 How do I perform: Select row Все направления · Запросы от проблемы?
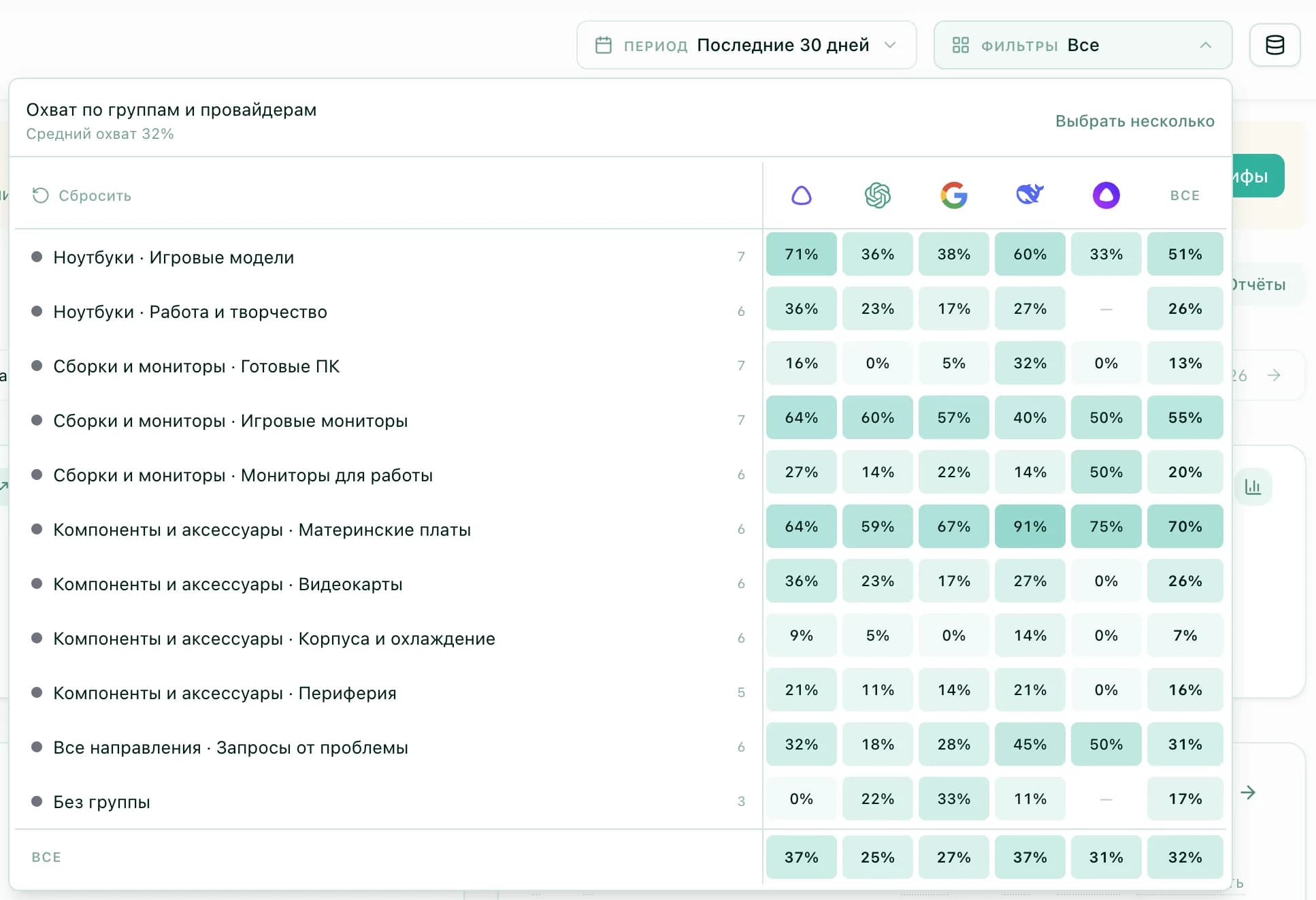[x=389, y=748]
